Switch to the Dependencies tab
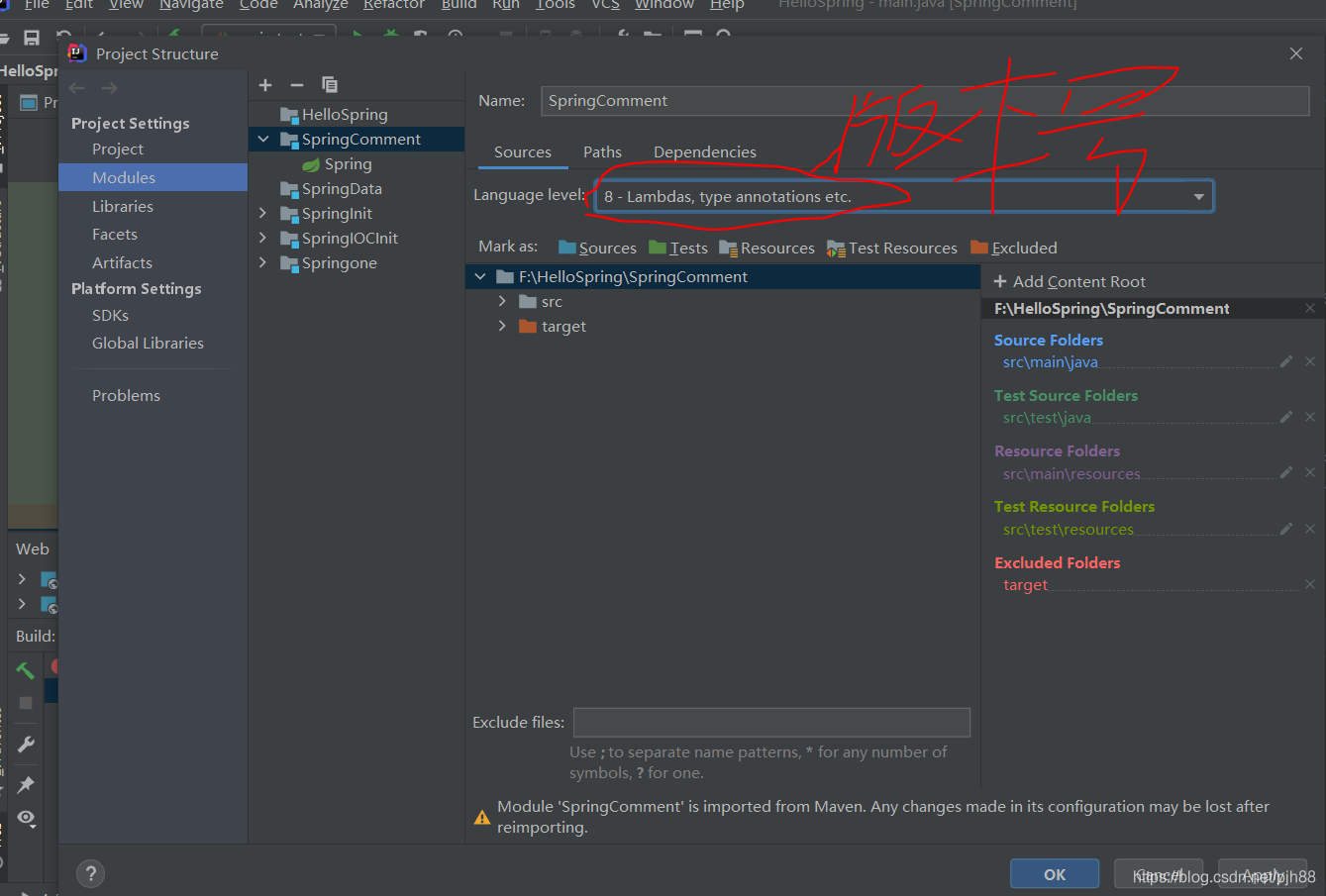The height and width of the screenshot is (896, 1326). pyautogui.click(x=705, y=152)
